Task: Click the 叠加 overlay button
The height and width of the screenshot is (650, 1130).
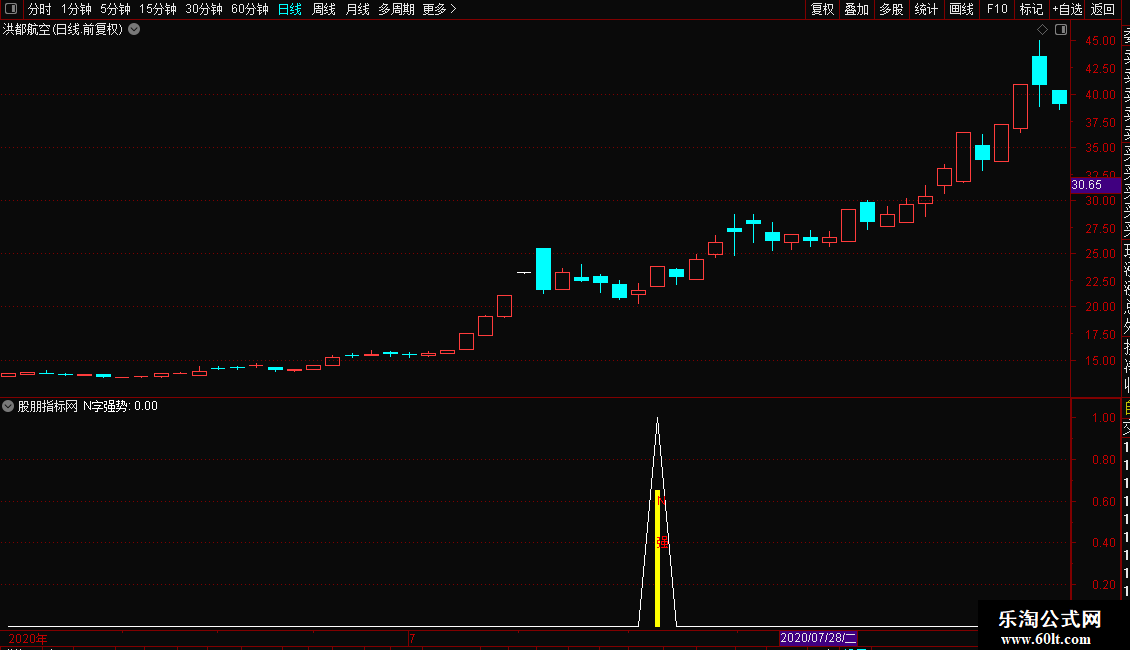Action: [x=857, y=9]
